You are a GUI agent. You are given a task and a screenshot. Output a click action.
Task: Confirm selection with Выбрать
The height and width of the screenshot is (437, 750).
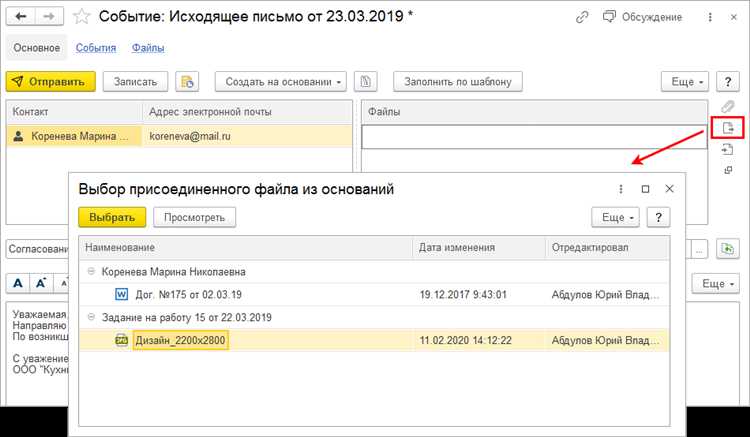[112, 218]
